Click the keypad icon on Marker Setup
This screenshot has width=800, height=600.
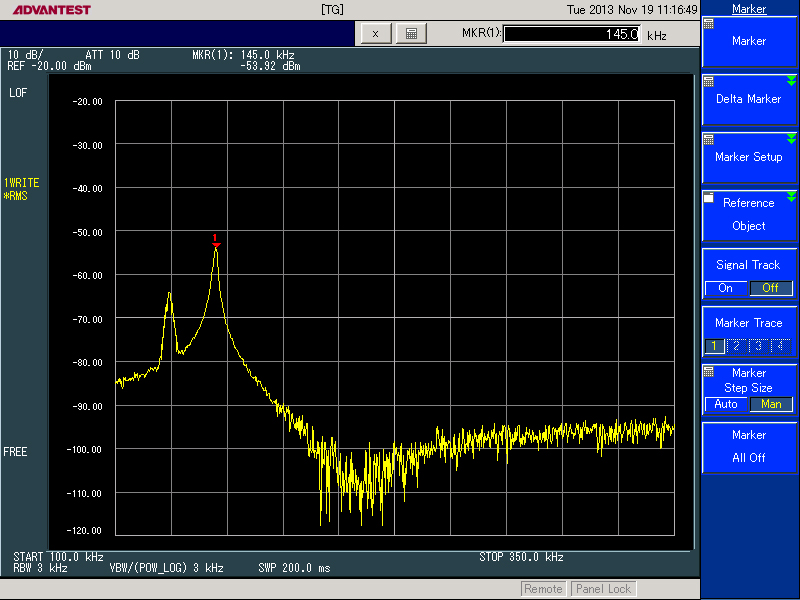coord(709,139)
